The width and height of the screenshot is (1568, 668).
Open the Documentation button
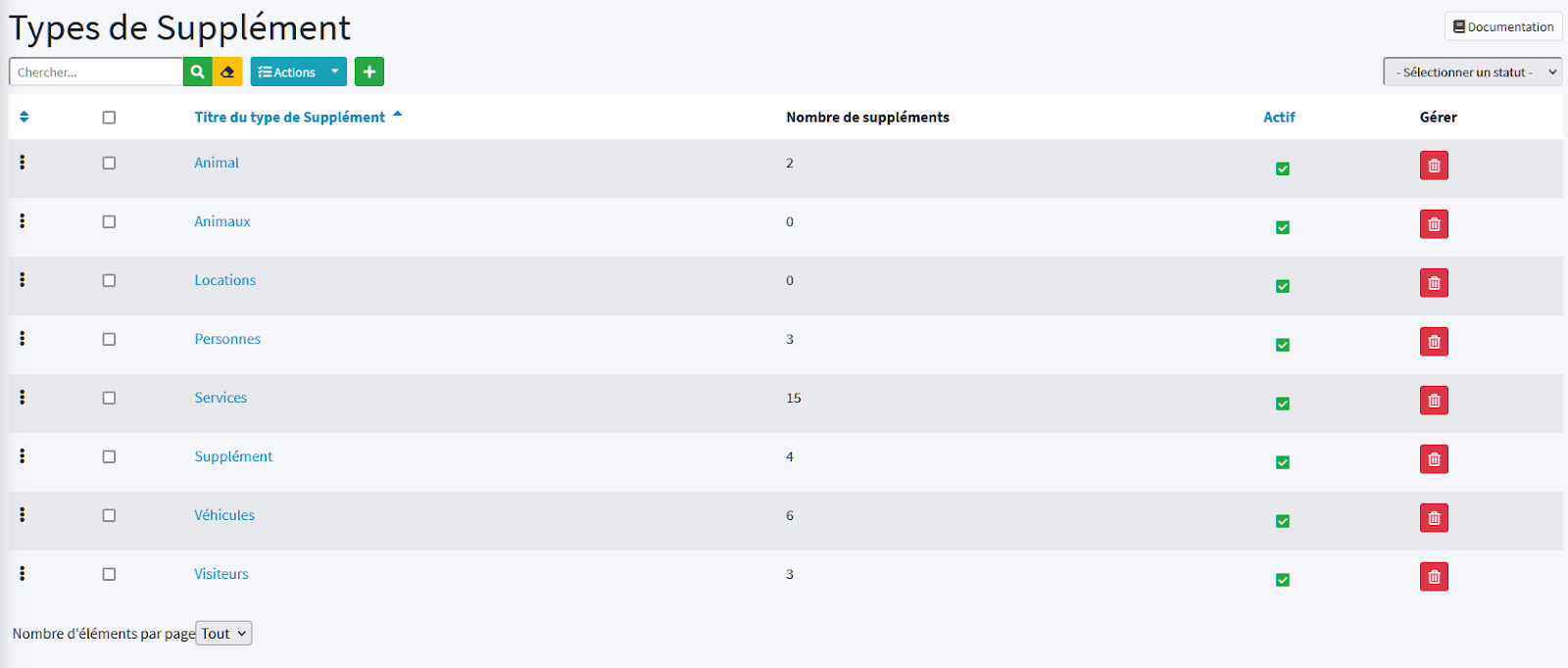click(1503, 26)
